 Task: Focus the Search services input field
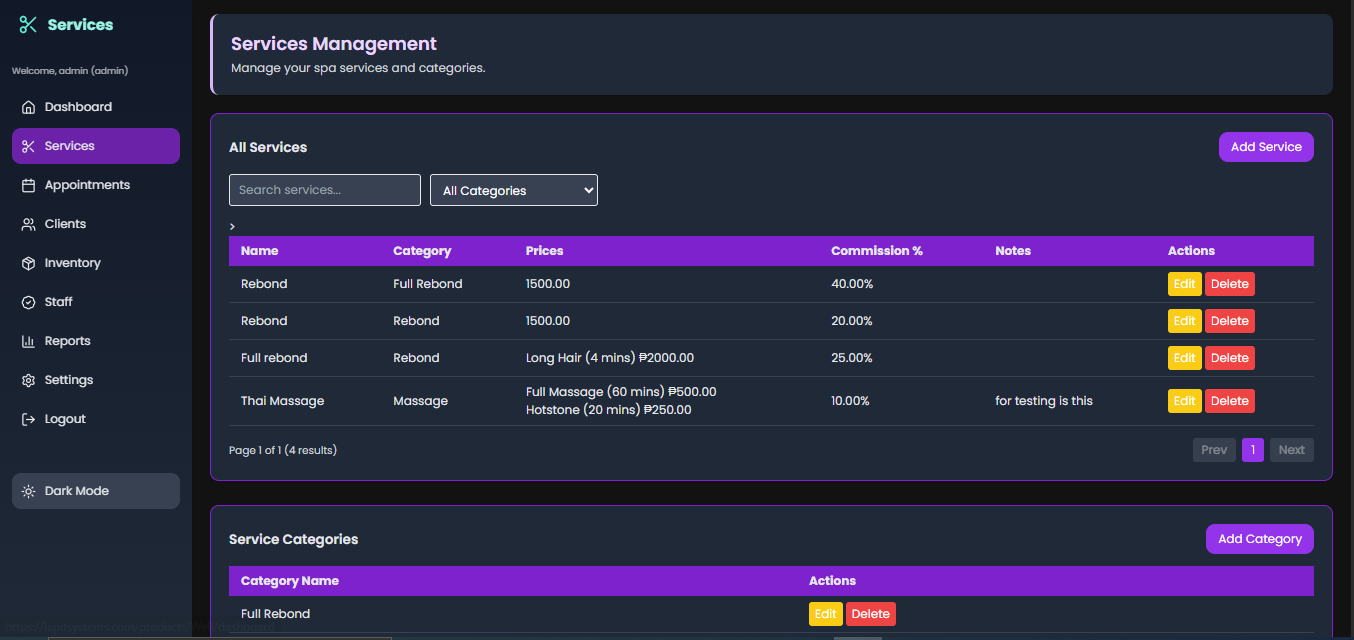pos(324,190)
